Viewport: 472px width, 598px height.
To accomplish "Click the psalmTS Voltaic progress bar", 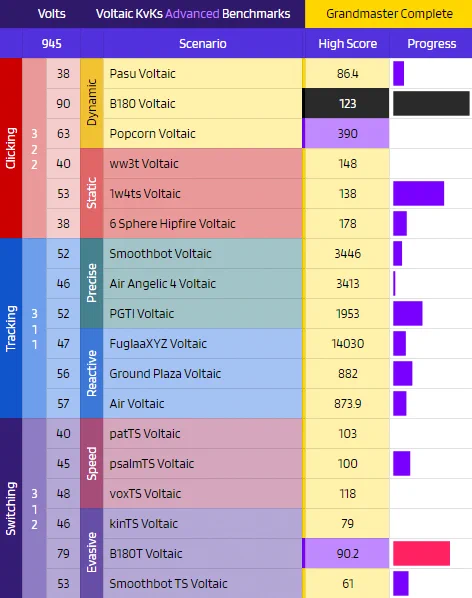I will point(401,463).
